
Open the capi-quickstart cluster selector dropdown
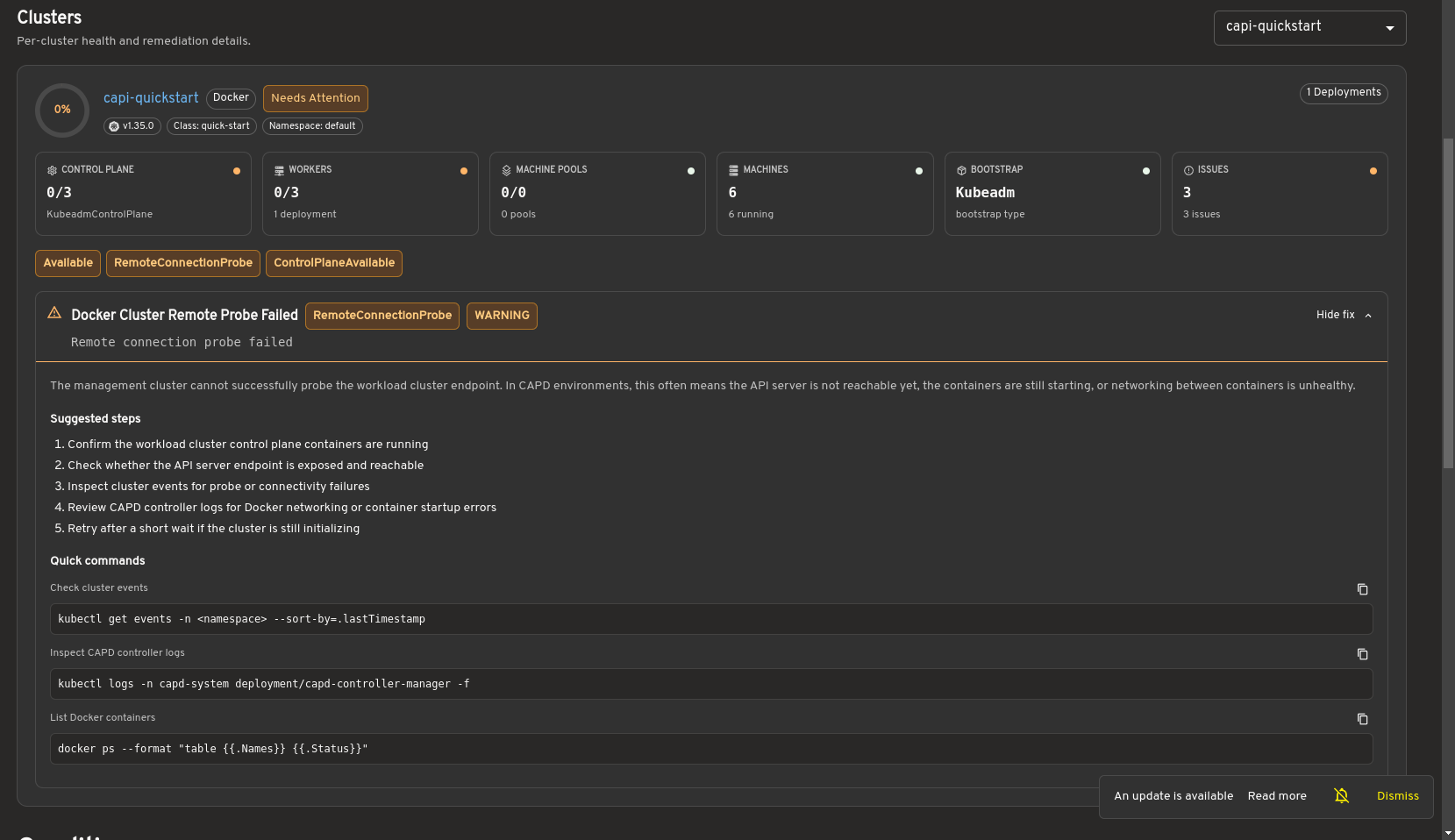click(1309, 27)
